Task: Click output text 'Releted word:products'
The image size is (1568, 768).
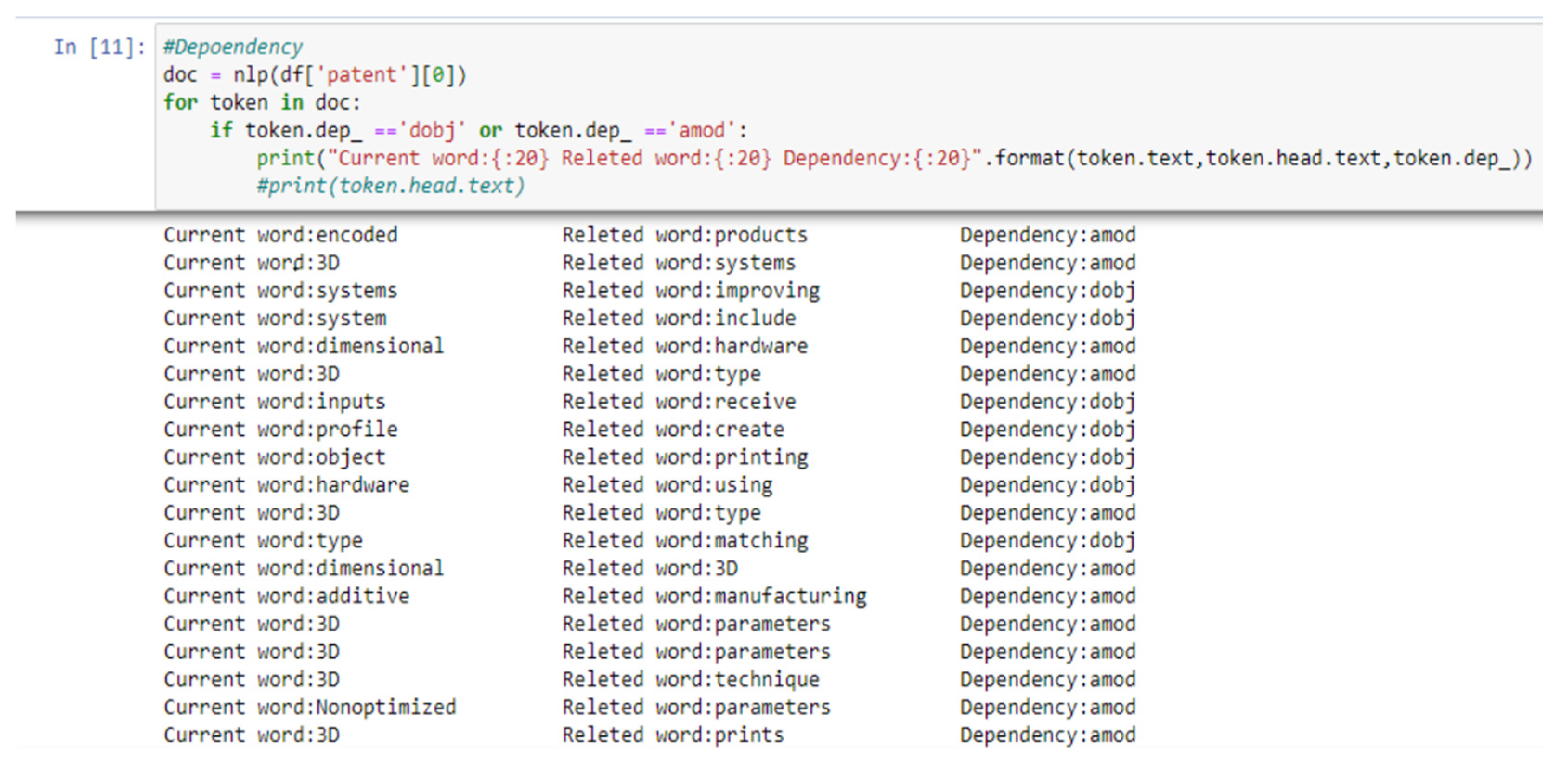Action: tap(684, 235)
